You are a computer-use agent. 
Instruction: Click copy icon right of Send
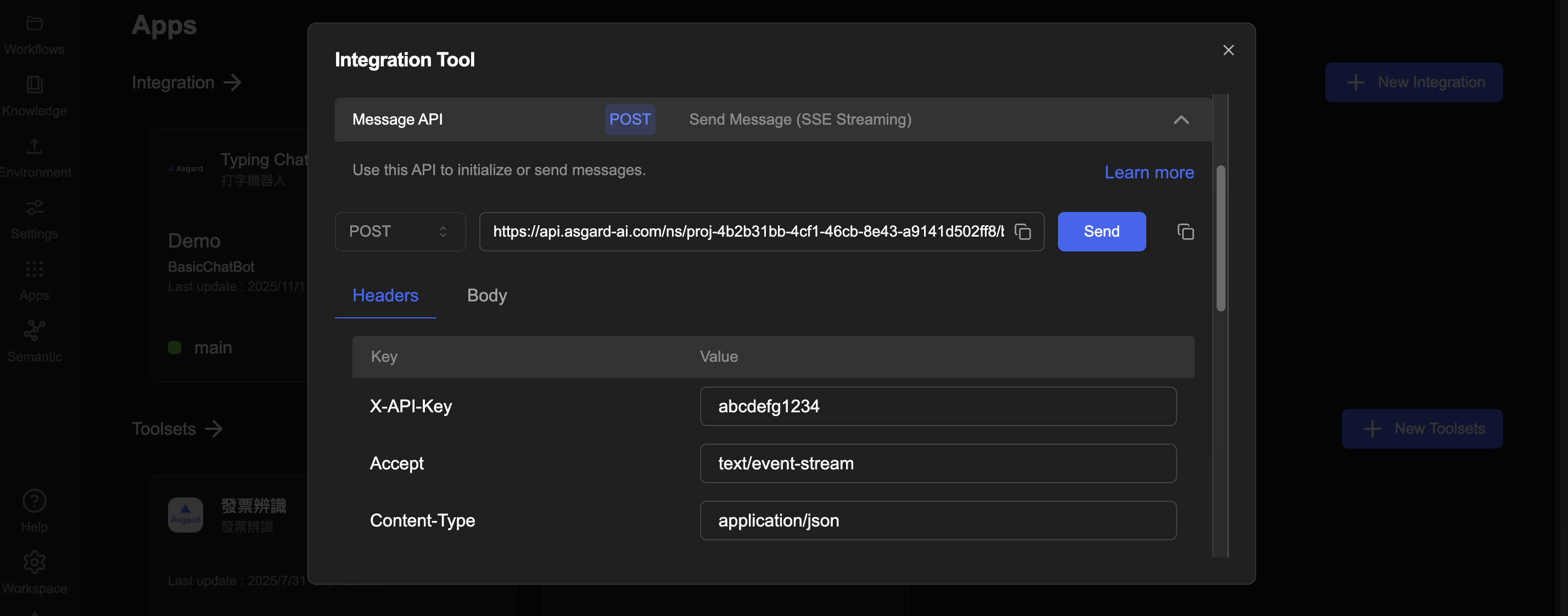pyautogui.click(x=1185, y=232)
